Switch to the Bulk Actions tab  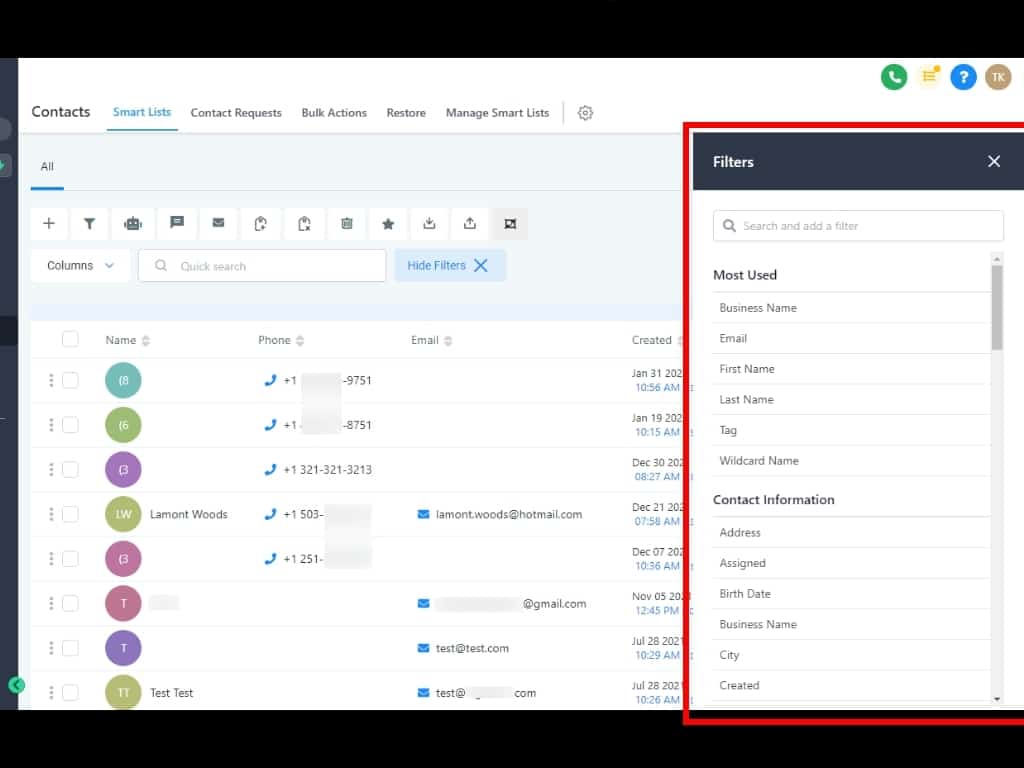click(x=334, y=113)
